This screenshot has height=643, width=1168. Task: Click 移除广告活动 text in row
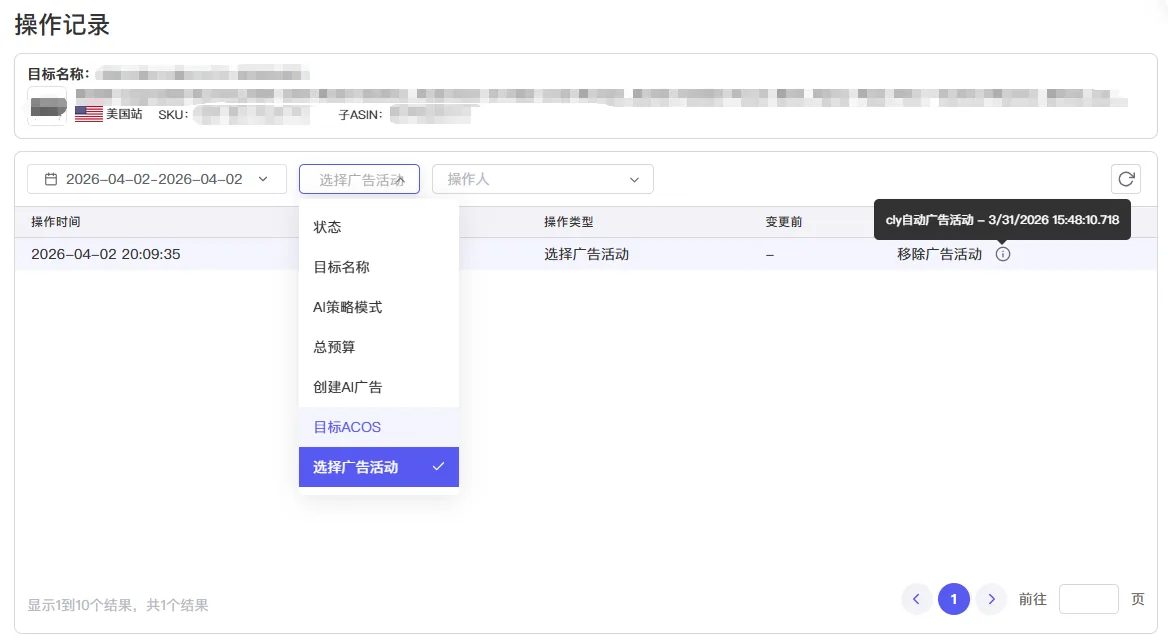939,254
